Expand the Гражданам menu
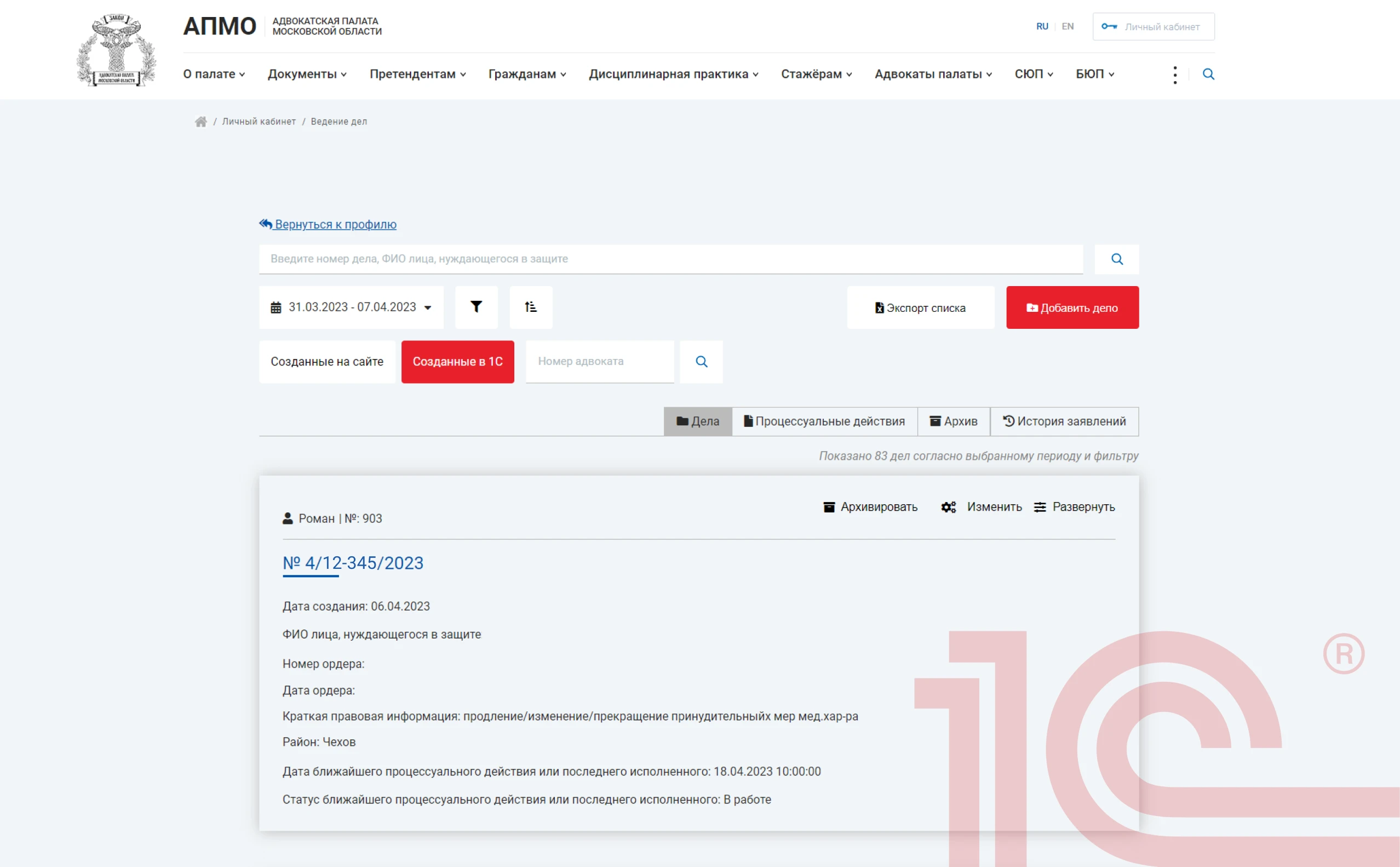This screenshot has width=1400, height=867. coord(527,74)
